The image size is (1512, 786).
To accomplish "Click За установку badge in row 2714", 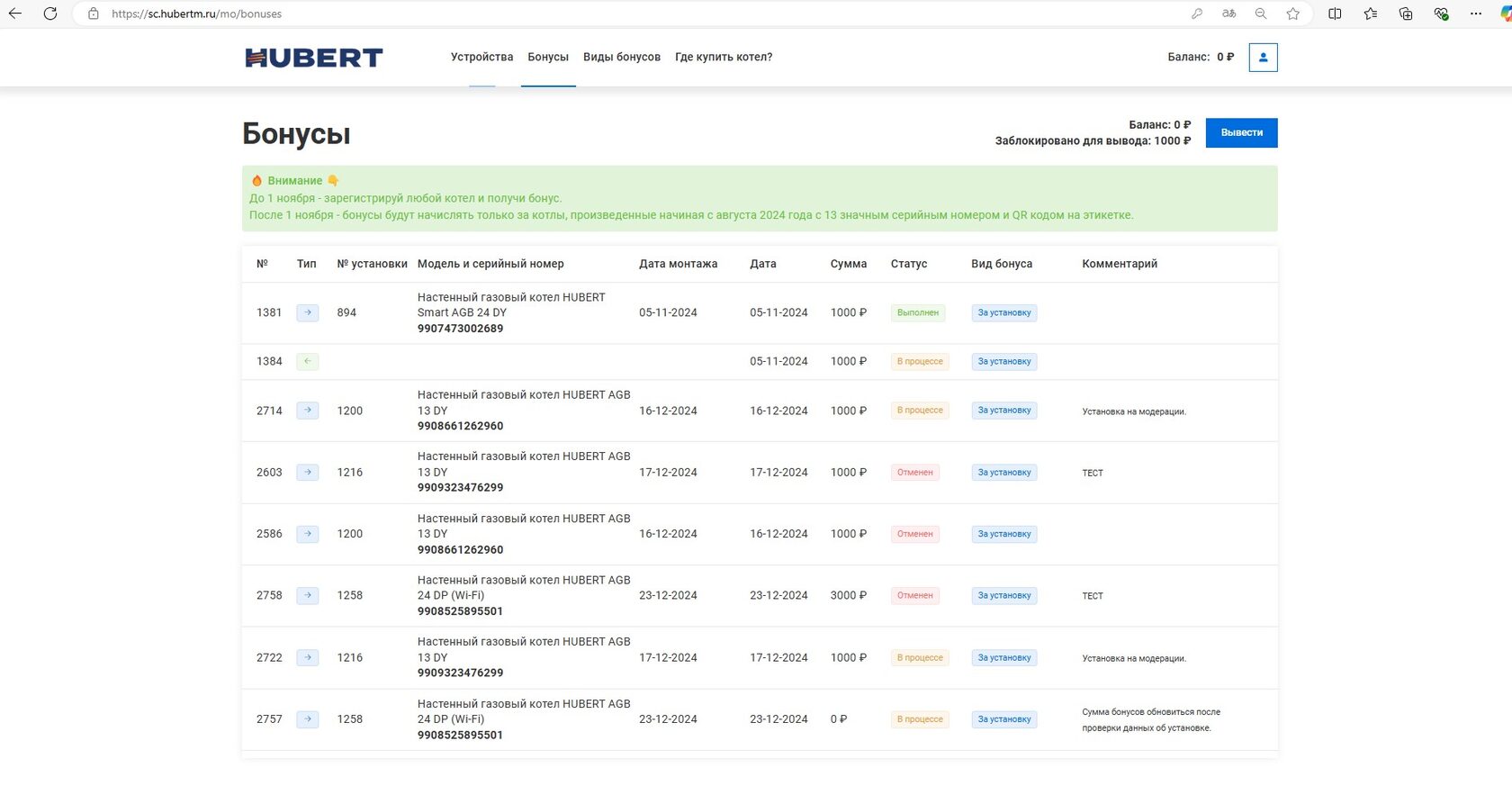I will 1004,411.
